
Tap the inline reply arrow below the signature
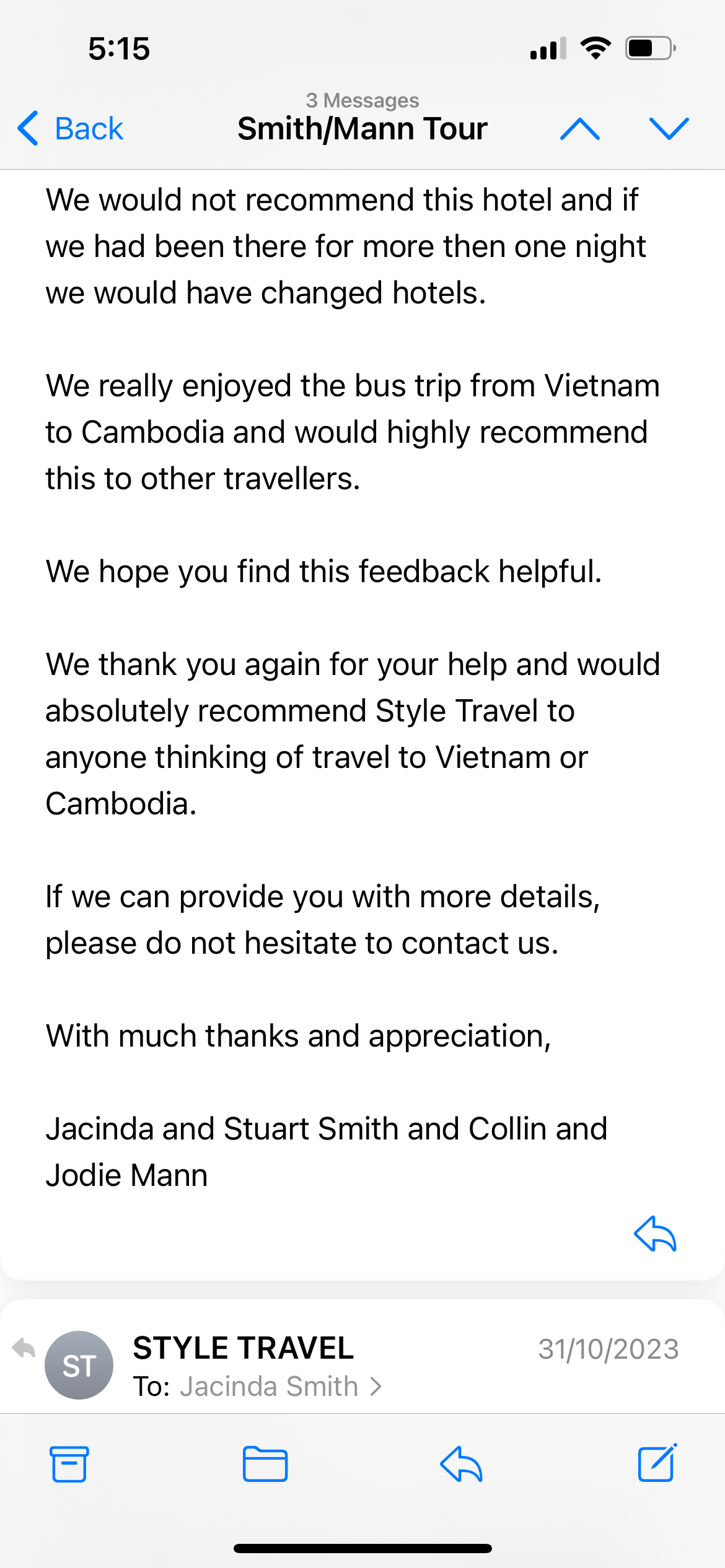pyautogui.click(x=655, y=1234)
